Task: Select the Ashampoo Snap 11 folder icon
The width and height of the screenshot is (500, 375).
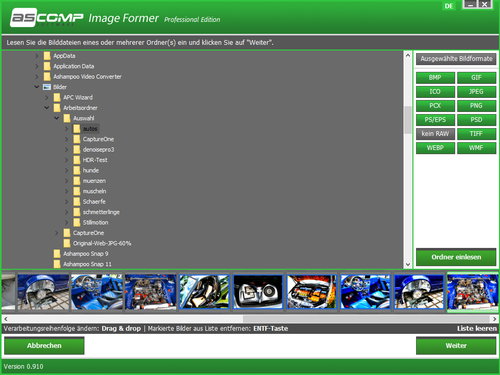Action: click(57, 264)
